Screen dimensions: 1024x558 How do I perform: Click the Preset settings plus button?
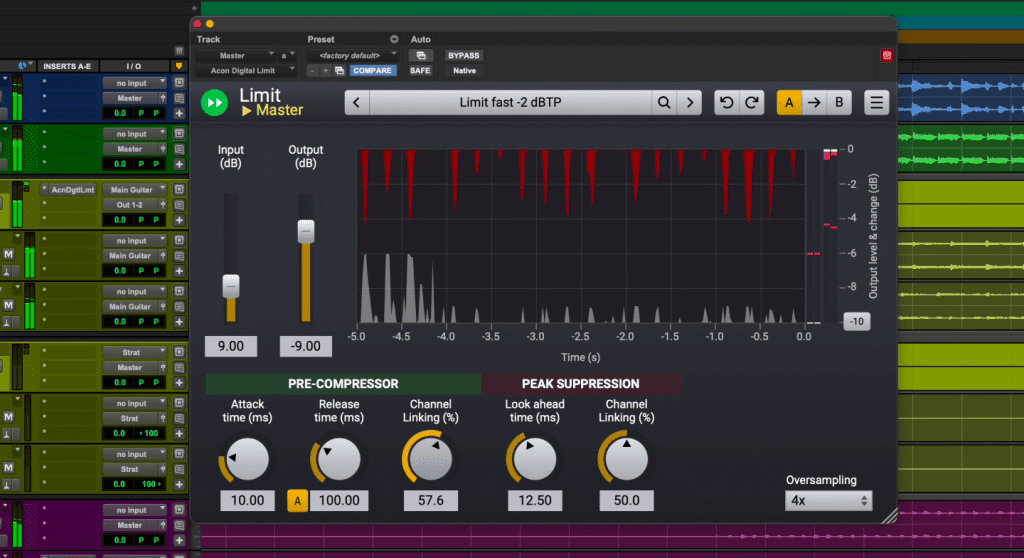(325, 71)
